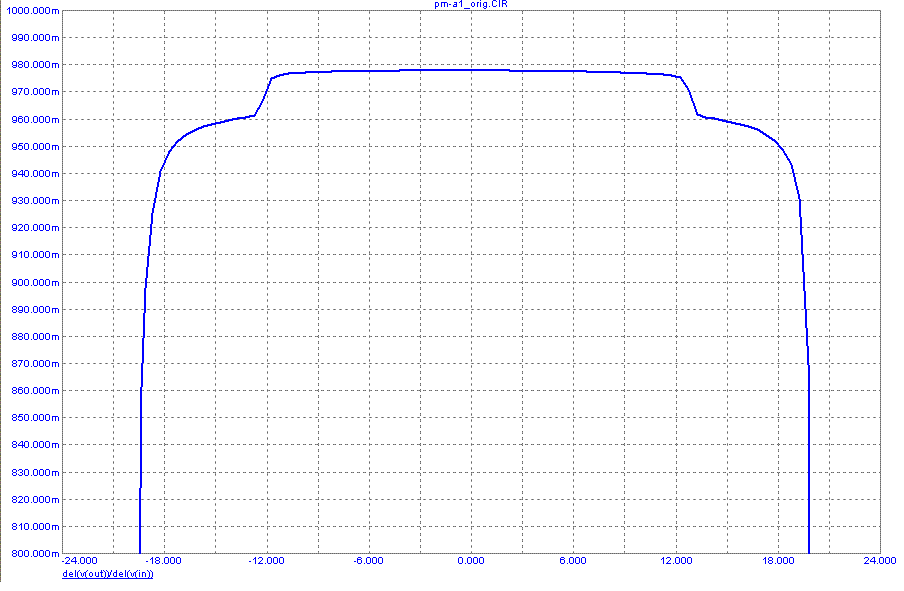Select the 940.000m y-axis label
Viewport: 904px width, 591px height.
35,174
